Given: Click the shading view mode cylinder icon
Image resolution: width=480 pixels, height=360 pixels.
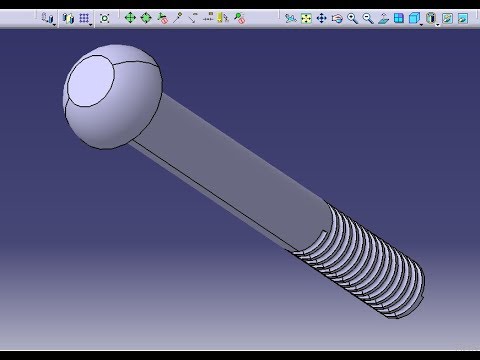Looking at the screenshot, I should pos(431,18).
